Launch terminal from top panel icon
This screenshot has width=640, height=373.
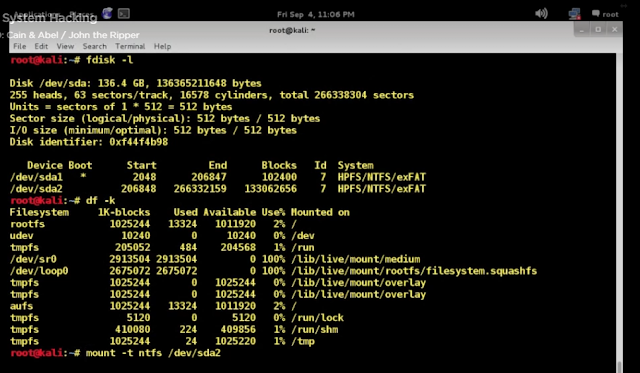pyautogui.click(x=124, y=14)
